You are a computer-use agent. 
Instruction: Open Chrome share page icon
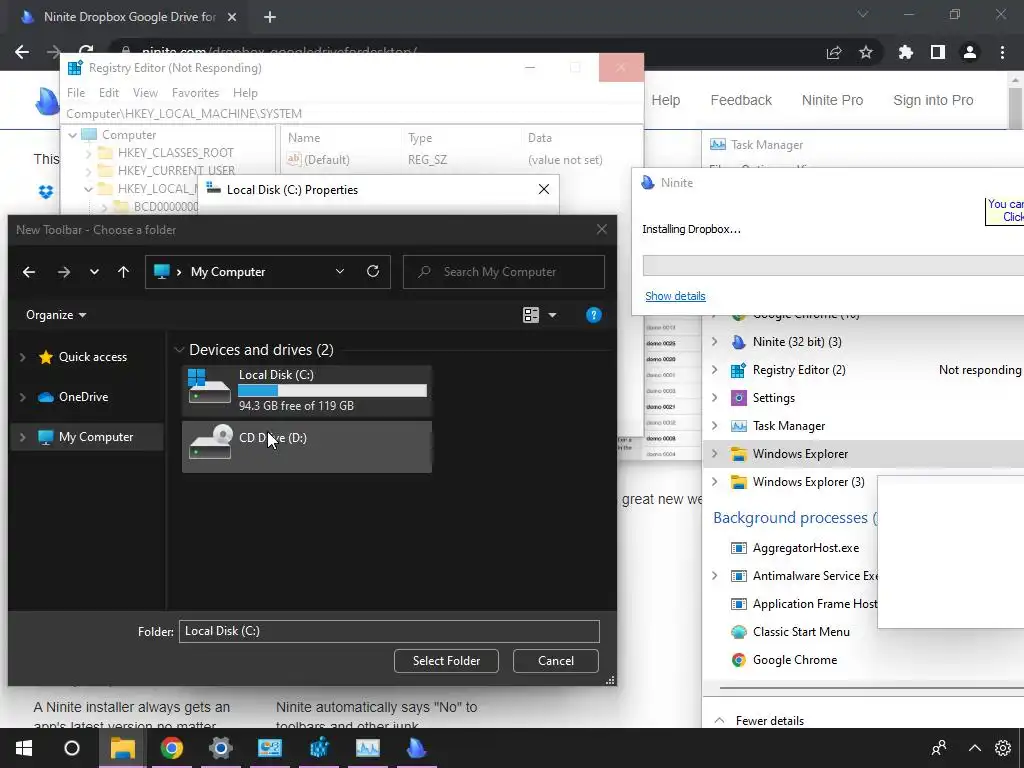[x=834, y=53]
